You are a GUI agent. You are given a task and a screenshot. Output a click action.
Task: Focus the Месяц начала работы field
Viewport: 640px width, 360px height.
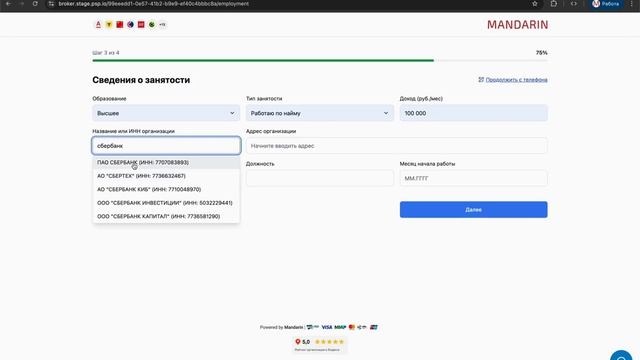[x=473, y=178]
